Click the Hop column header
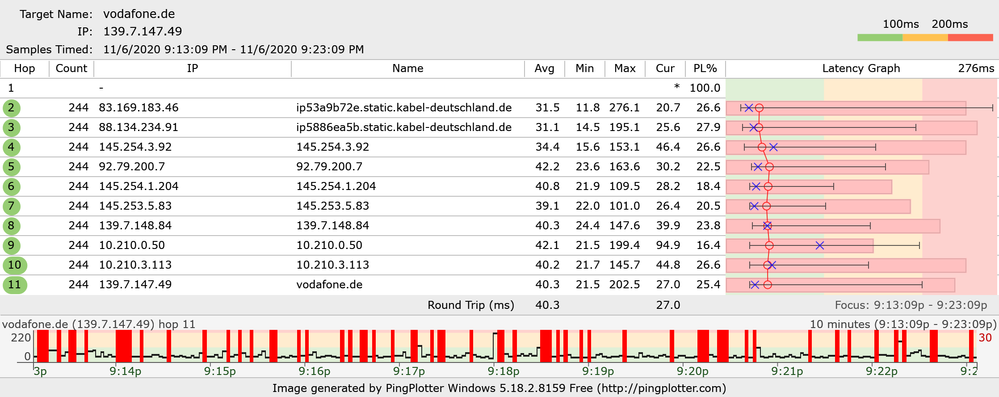The width and height of the screenshot is (999, 397). (24, 69)
